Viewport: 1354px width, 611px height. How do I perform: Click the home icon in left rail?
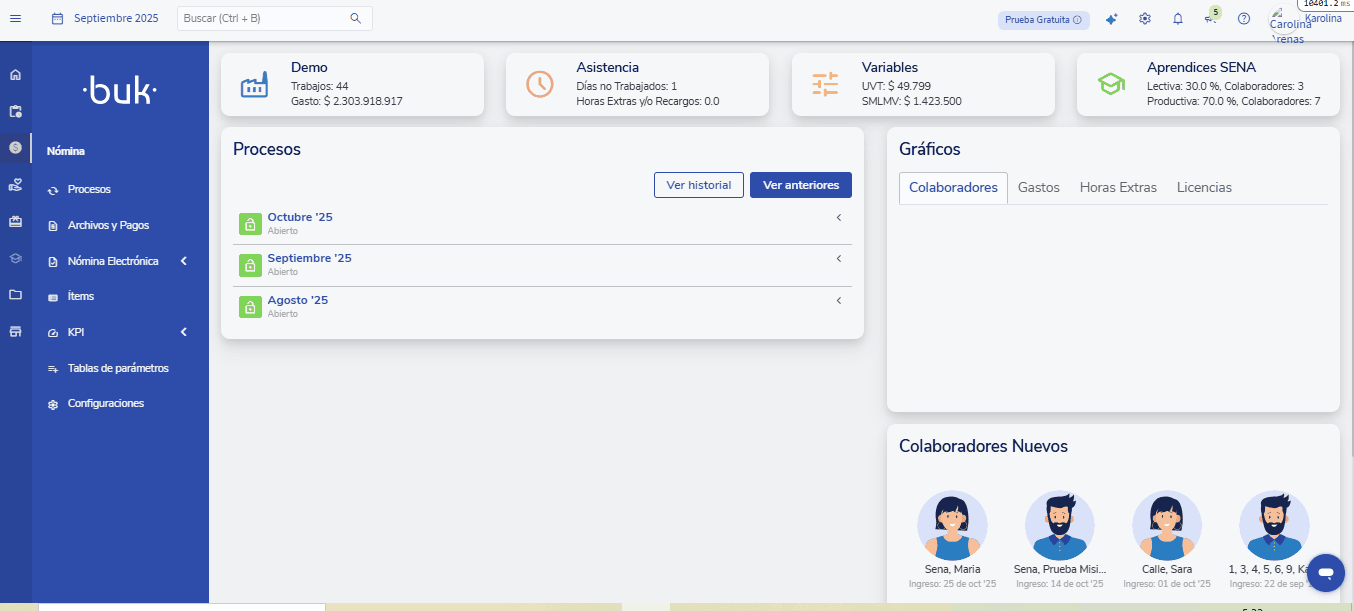(x=15, y=75)
